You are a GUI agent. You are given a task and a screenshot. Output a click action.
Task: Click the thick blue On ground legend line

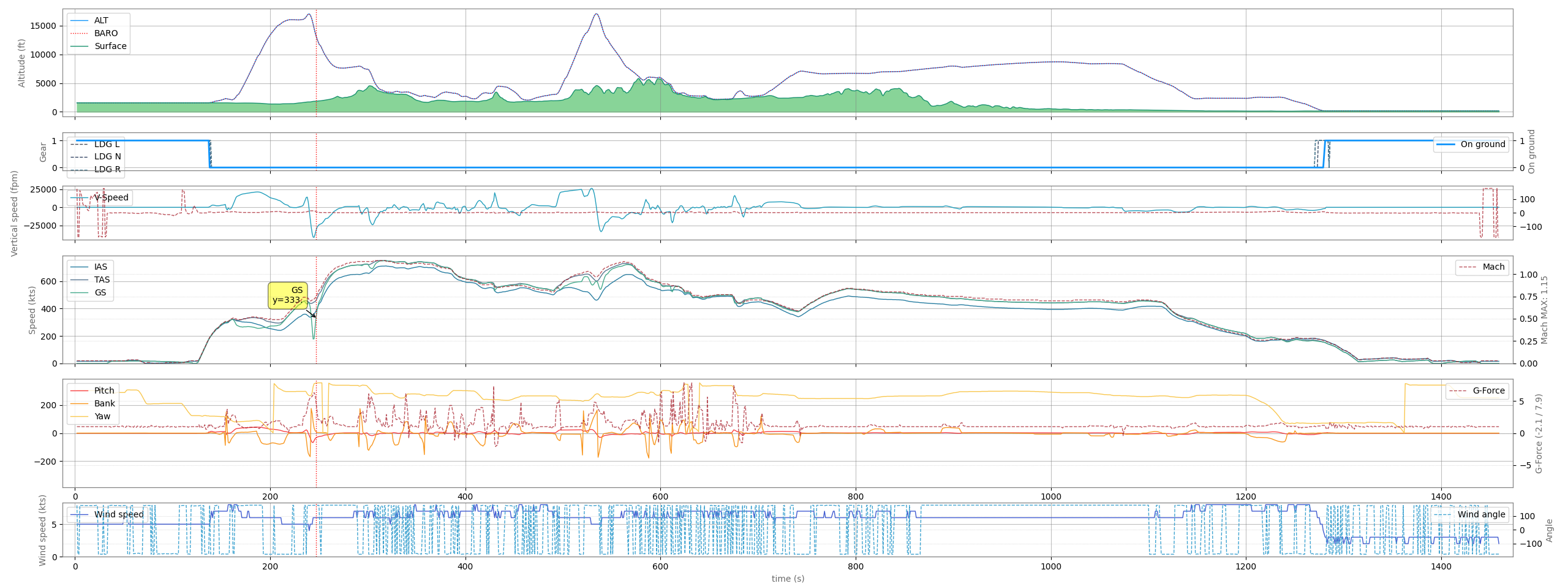[x=1445, y=144]
